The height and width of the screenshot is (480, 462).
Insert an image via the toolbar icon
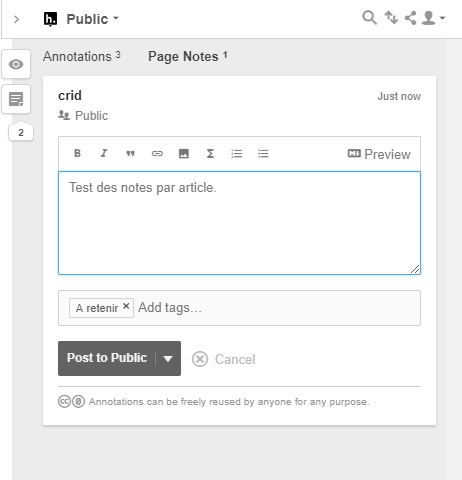(x=184, y=154)
